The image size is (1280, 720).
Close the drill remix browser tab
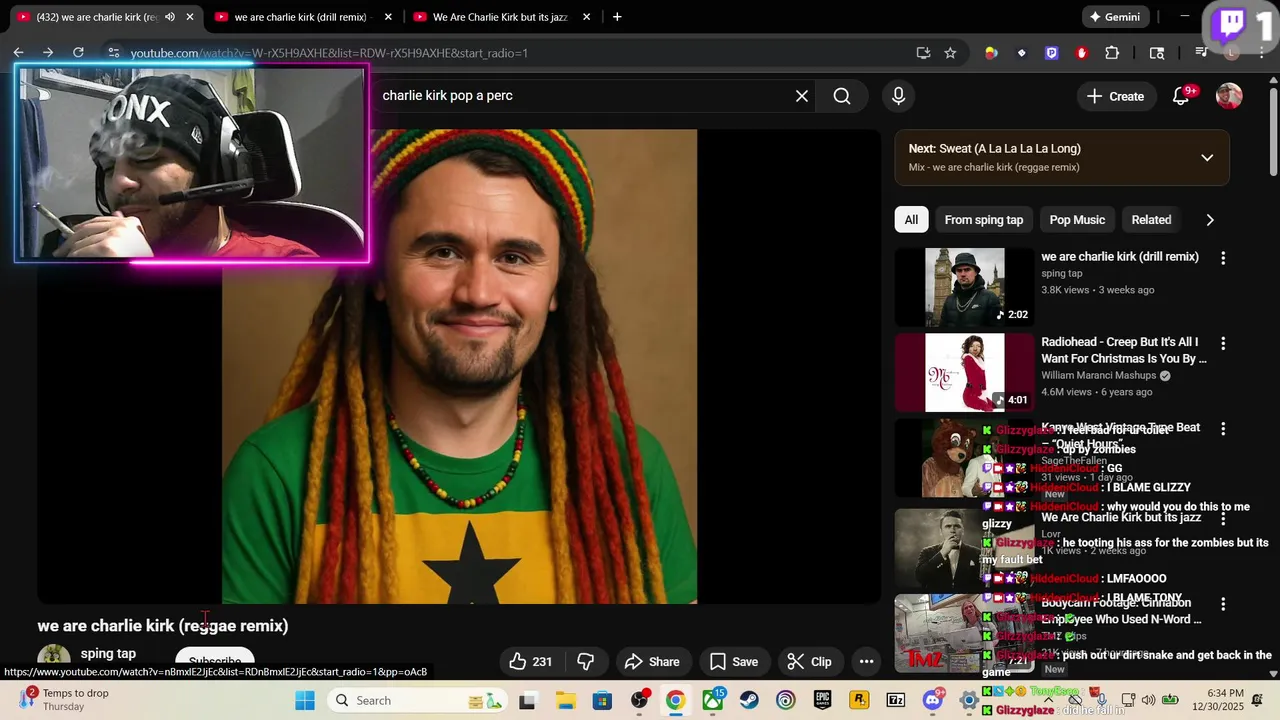click(x=388, y=17)
